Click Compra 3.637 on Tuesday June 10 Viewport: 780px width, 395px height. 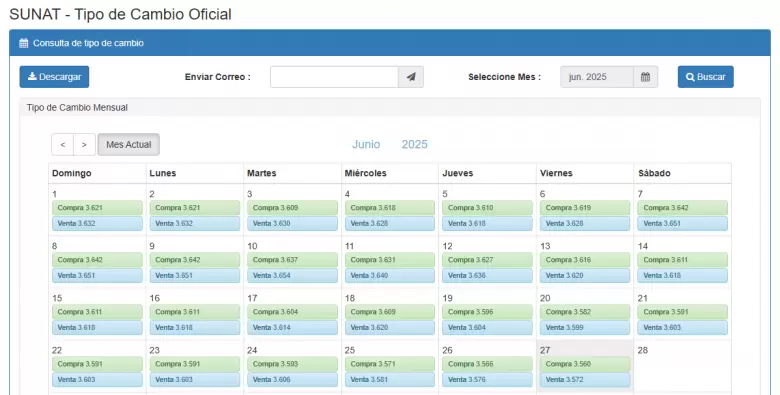coord(292,260)
